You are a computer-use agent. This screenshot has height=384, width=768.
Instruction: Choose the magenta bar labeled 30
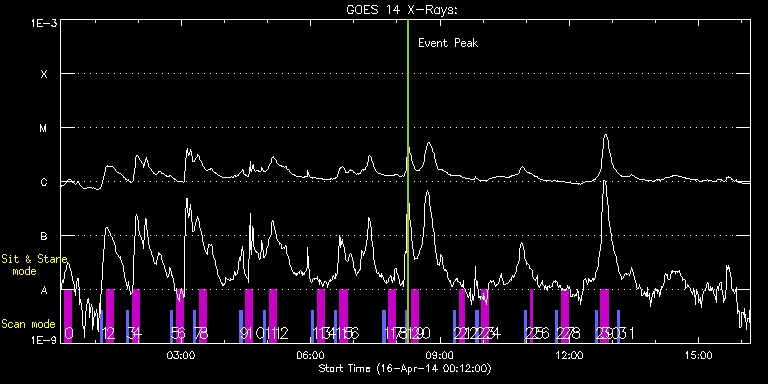[x=604, y=316]
